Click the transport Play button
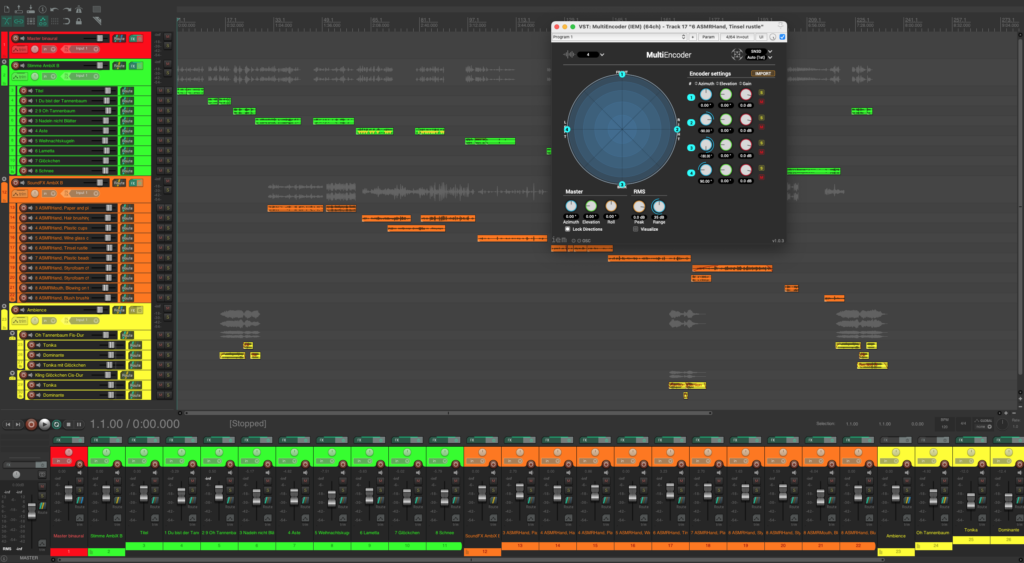 click(x=44, y=424)
